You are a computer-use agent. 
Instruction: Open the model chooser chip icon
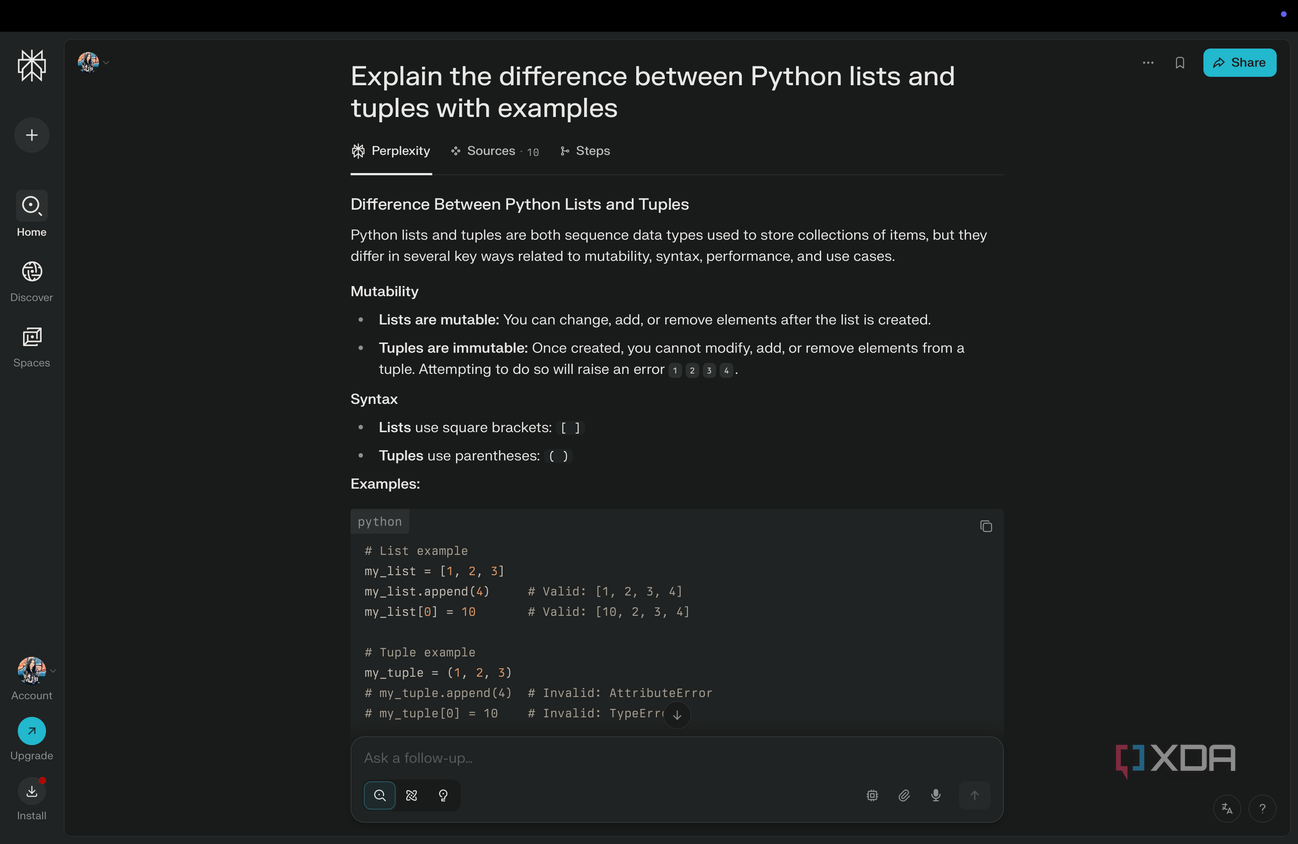click(x=872, y=795)
